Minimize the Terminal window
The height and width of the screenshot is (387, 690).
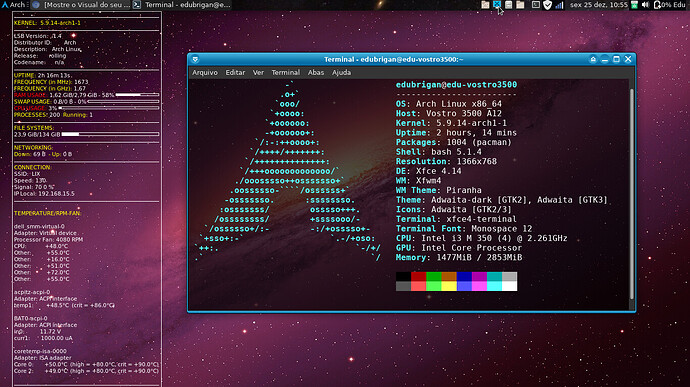click(605, 59)
